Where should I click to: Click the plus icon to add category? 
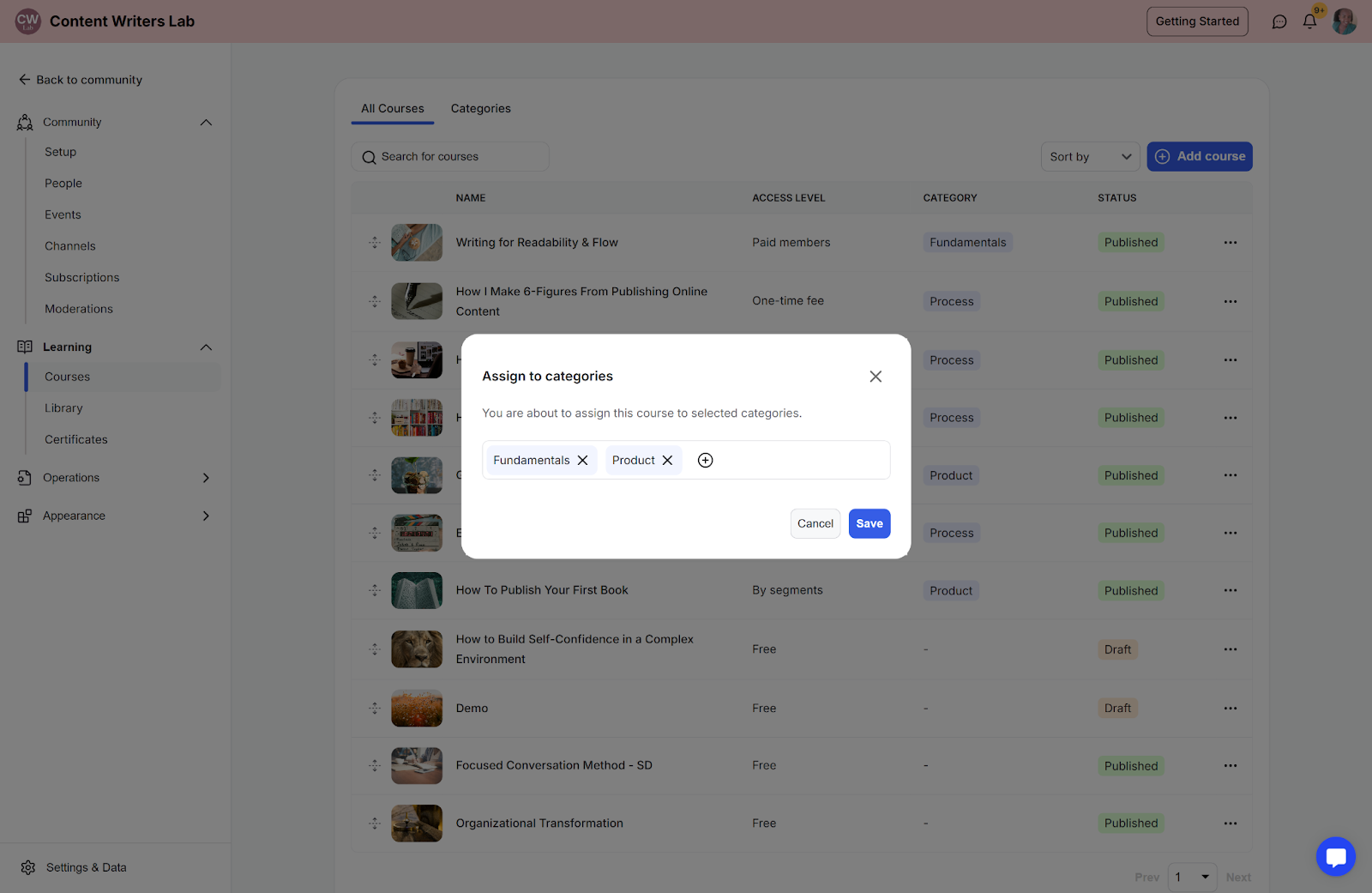tap(705, 461)
